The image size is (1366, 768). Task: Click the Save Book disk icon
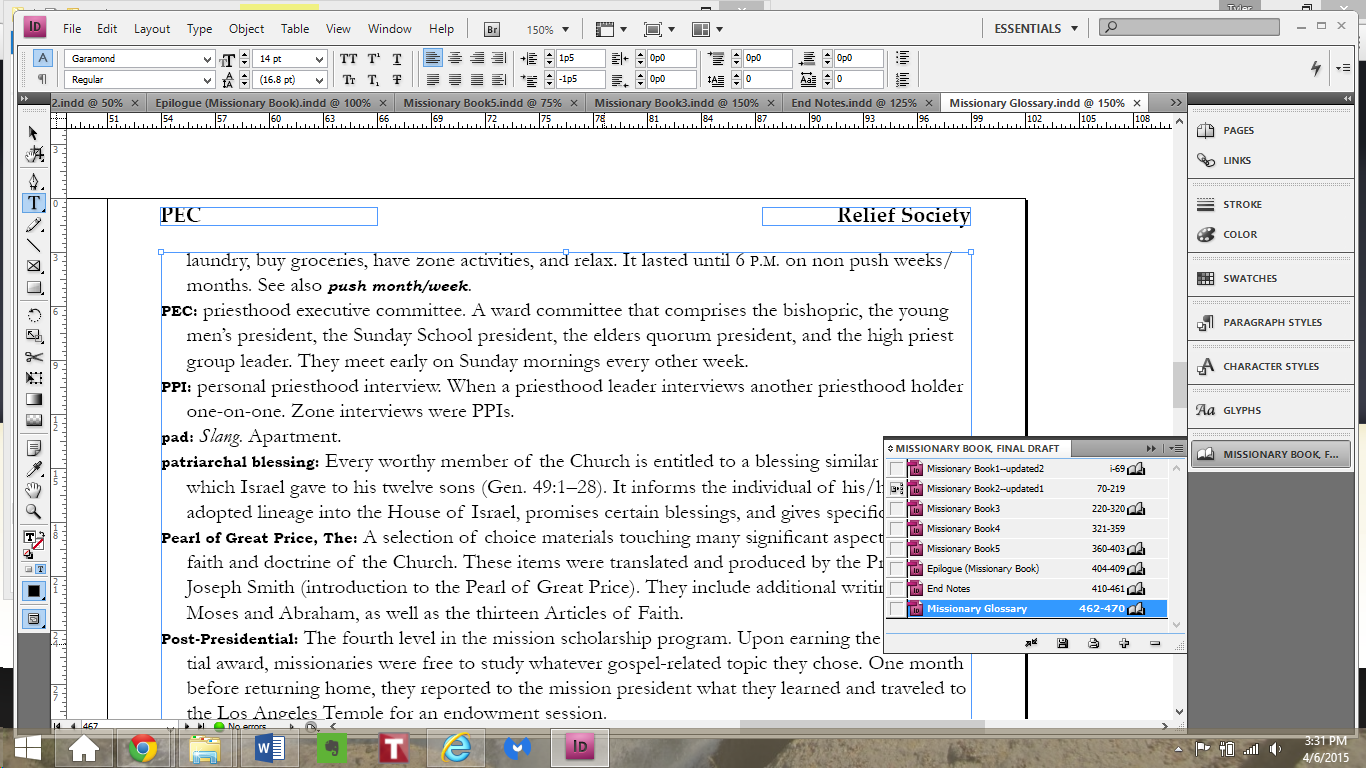pyautogui.click(x=1062, y=644)
